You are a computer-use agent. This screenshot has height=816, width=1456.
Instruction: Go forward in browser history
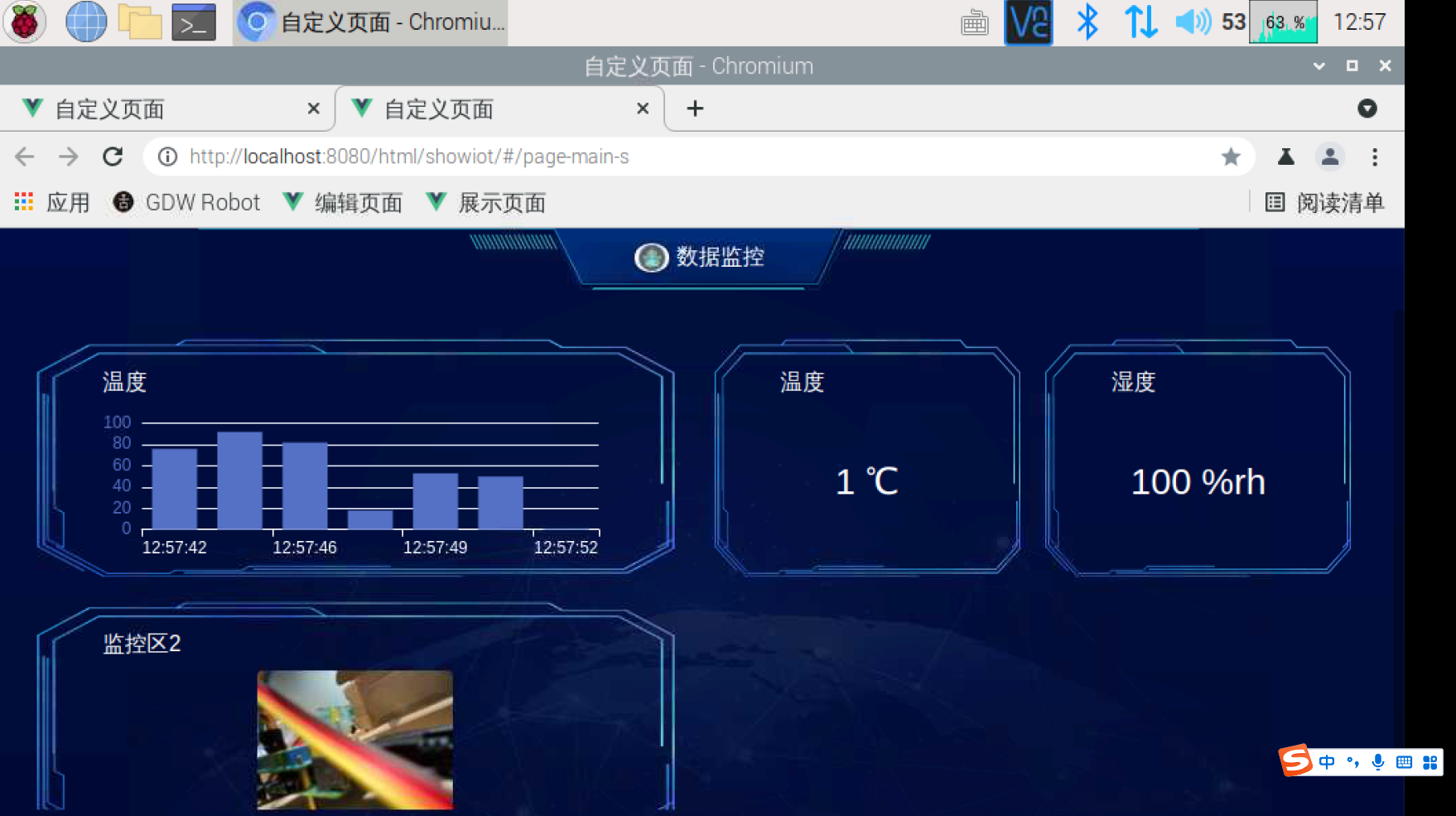coord(69,157)
